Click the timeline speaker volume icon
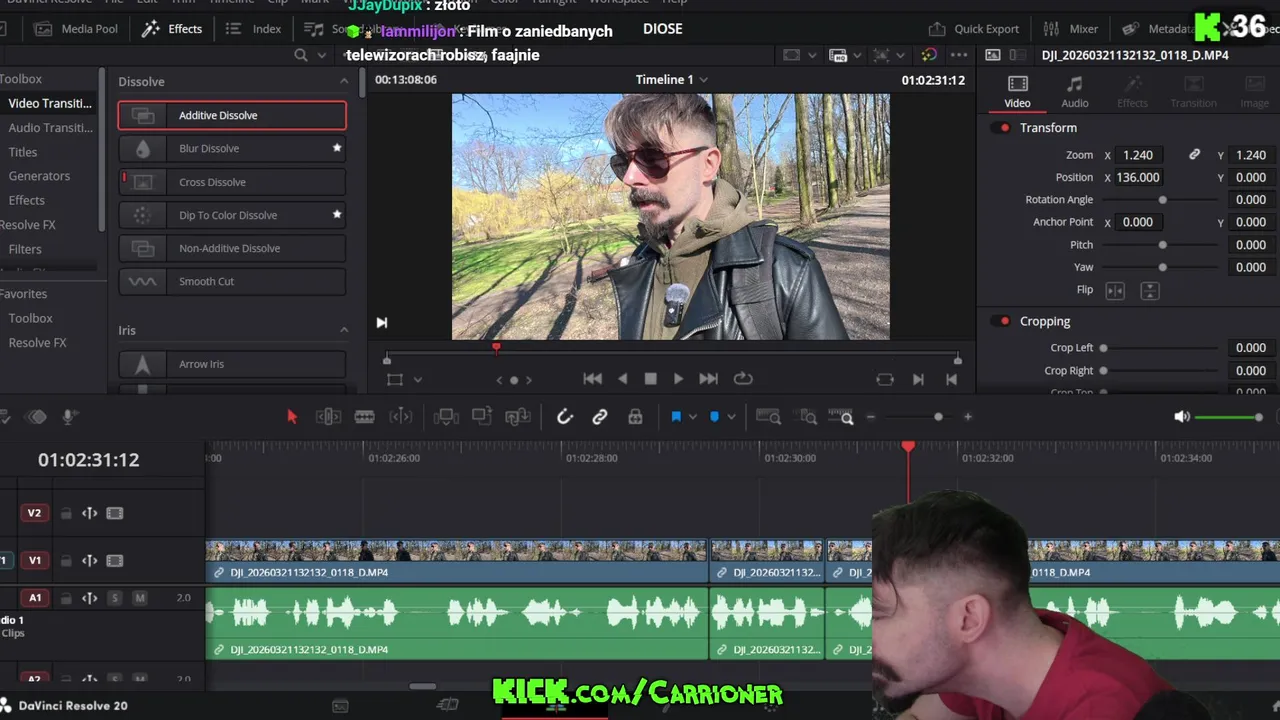The width and height of the screenshot is (1280, 720). click(x=1182, y=417)
